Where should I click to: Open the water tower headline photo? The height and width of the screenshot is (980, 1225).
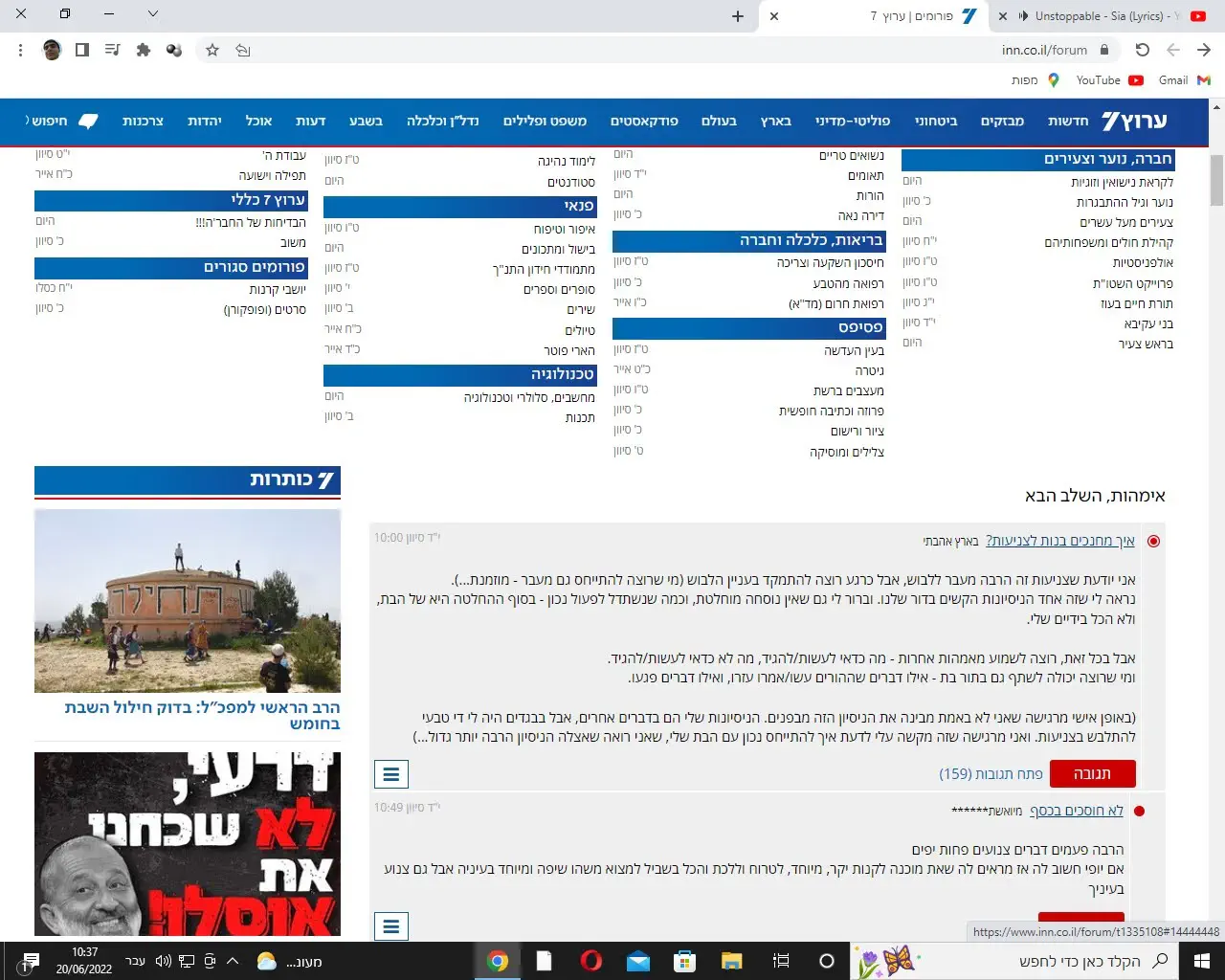tap(188, 601)
